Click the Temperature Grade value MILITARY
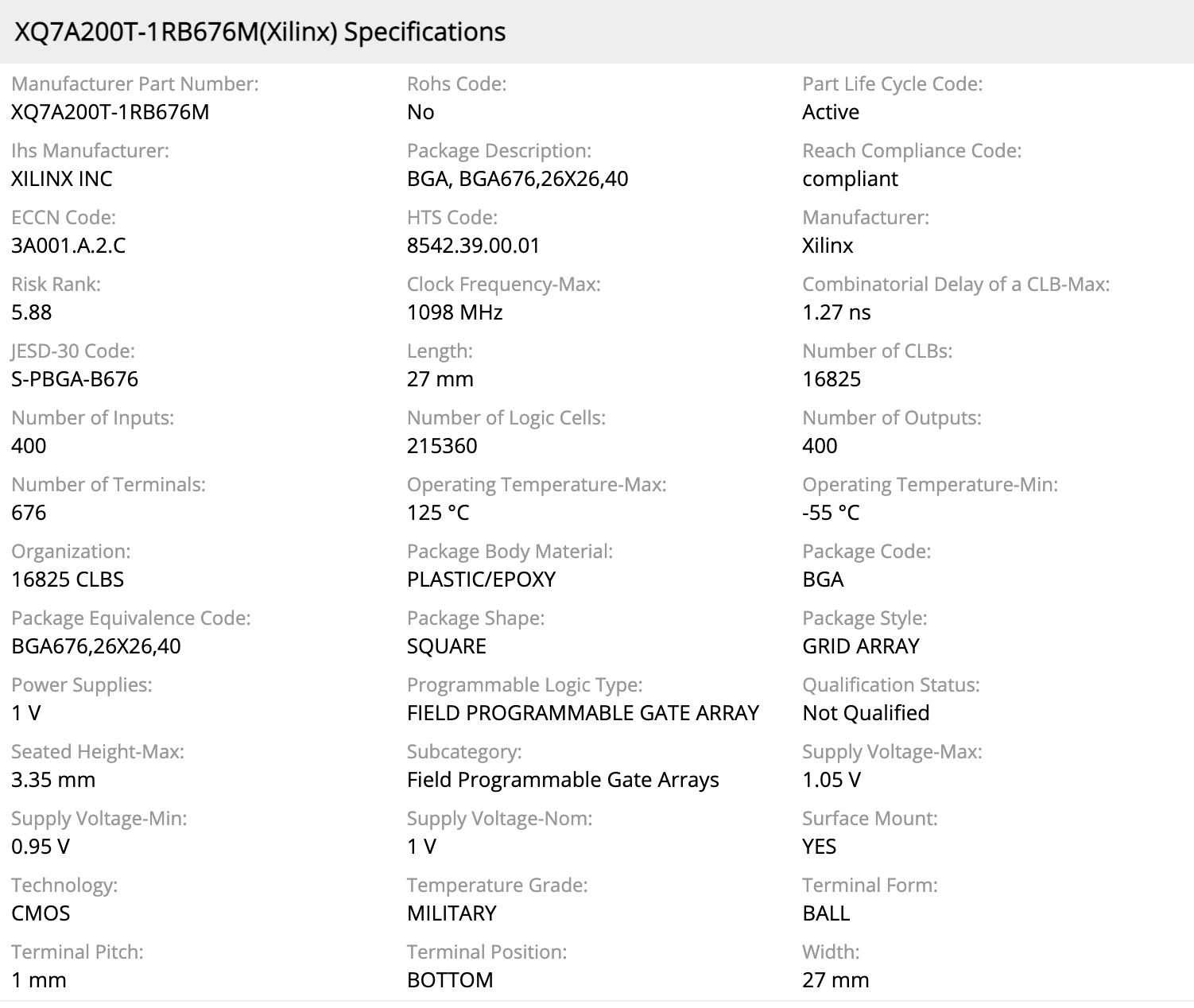Screen dimensions: 1194x1008 click(452, 913)
